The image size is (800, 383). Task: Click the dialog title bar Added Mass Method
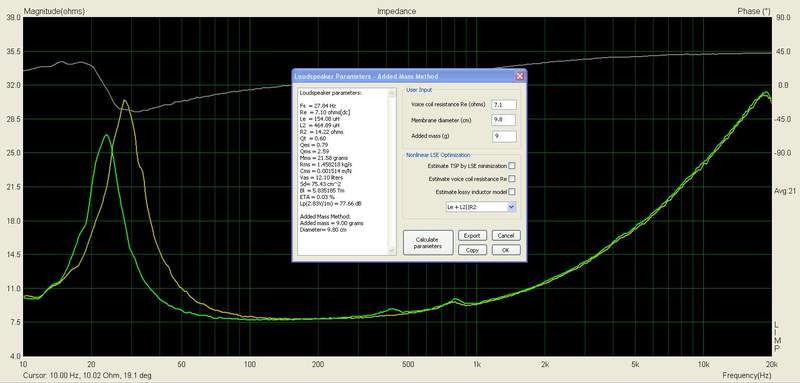point(366,76)
